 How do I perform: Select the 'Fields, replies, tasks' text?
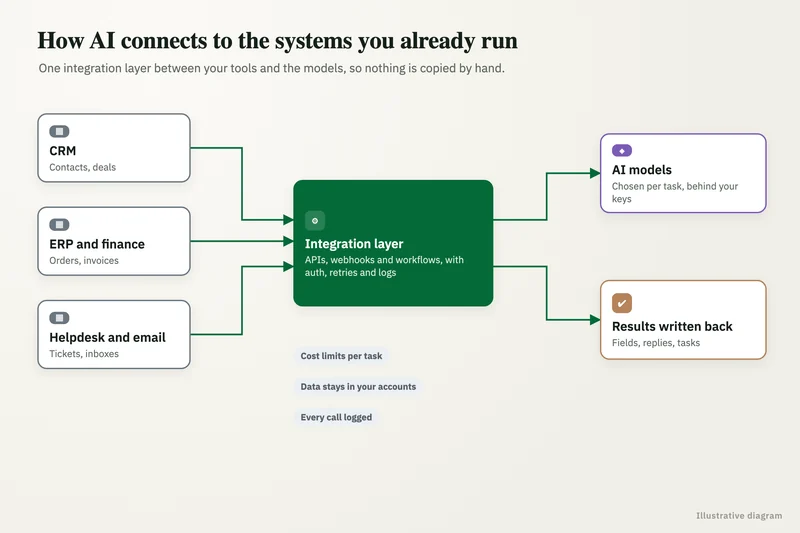click(656, 343)
